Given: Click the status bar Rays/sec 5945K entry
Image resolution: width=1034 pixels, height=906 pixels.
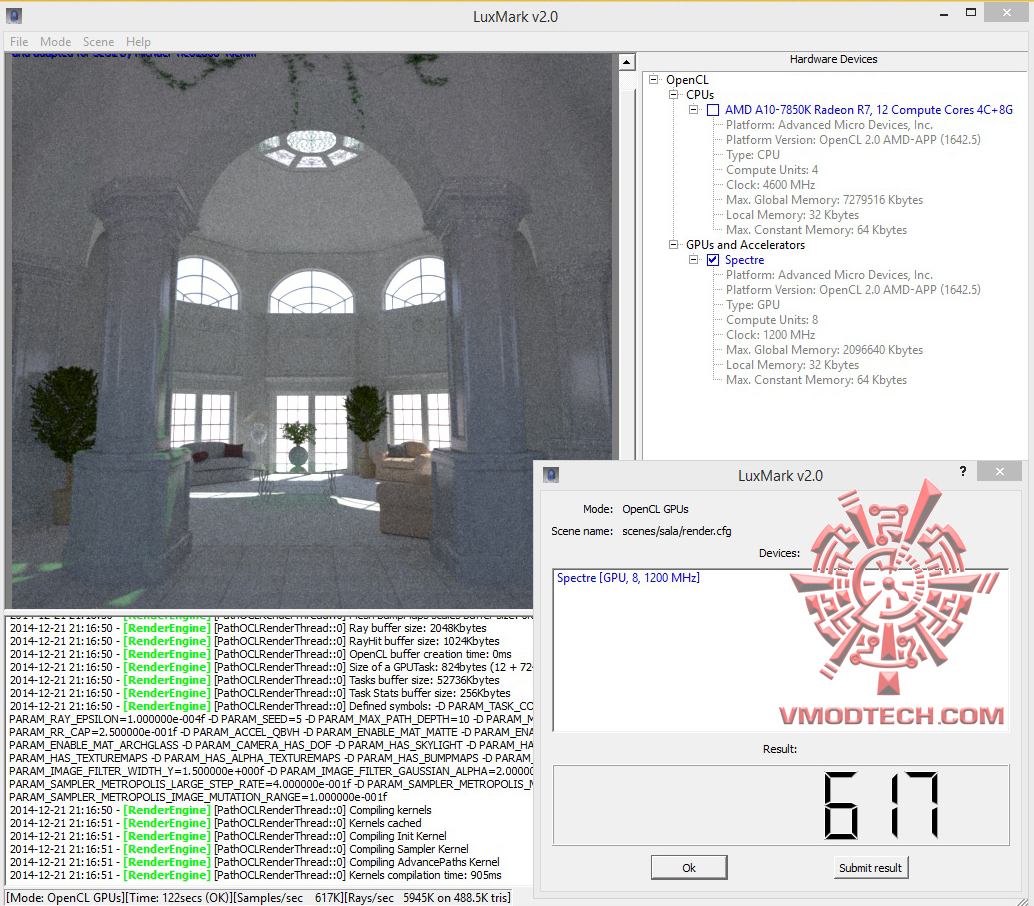Looking at the screenshot, I should (x=429, y=898).
